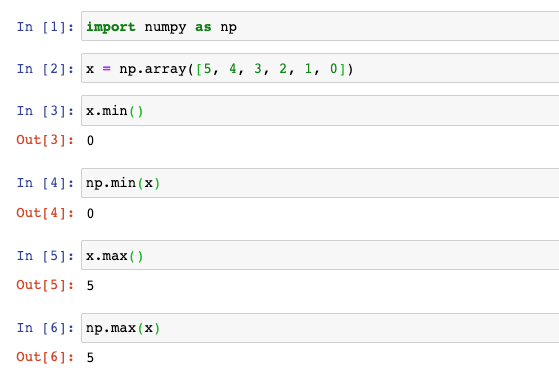Click output value 0 of Out[3]
This screenshot has width=559, height=370.
point(90,140)
